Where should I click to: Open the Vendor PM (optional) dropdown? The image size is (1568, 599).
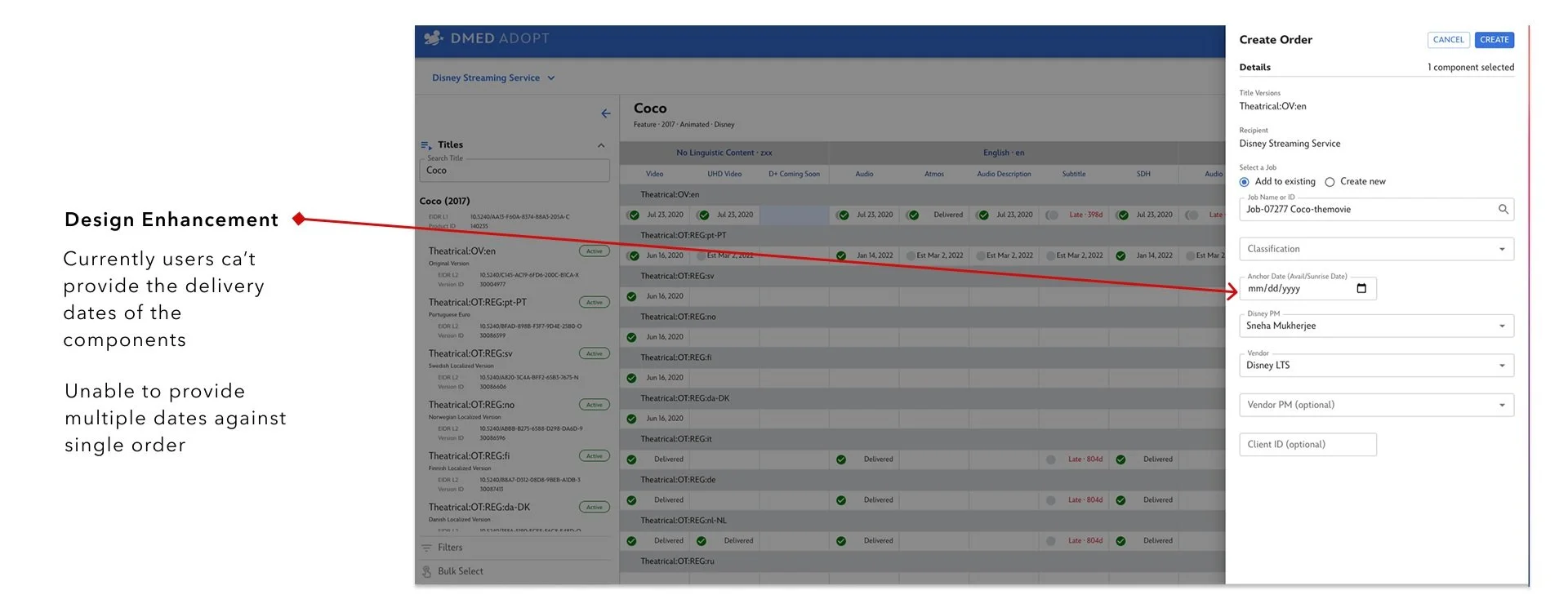point(1376,406)
